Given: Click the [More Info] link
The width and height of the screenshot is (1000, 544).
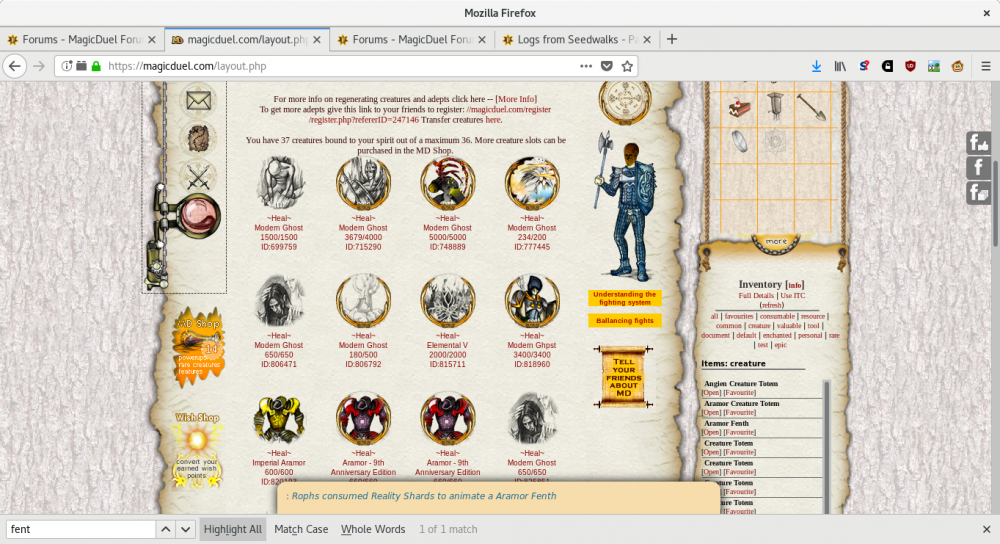Looking at the screenshot, I should click(x=516, y=99).
